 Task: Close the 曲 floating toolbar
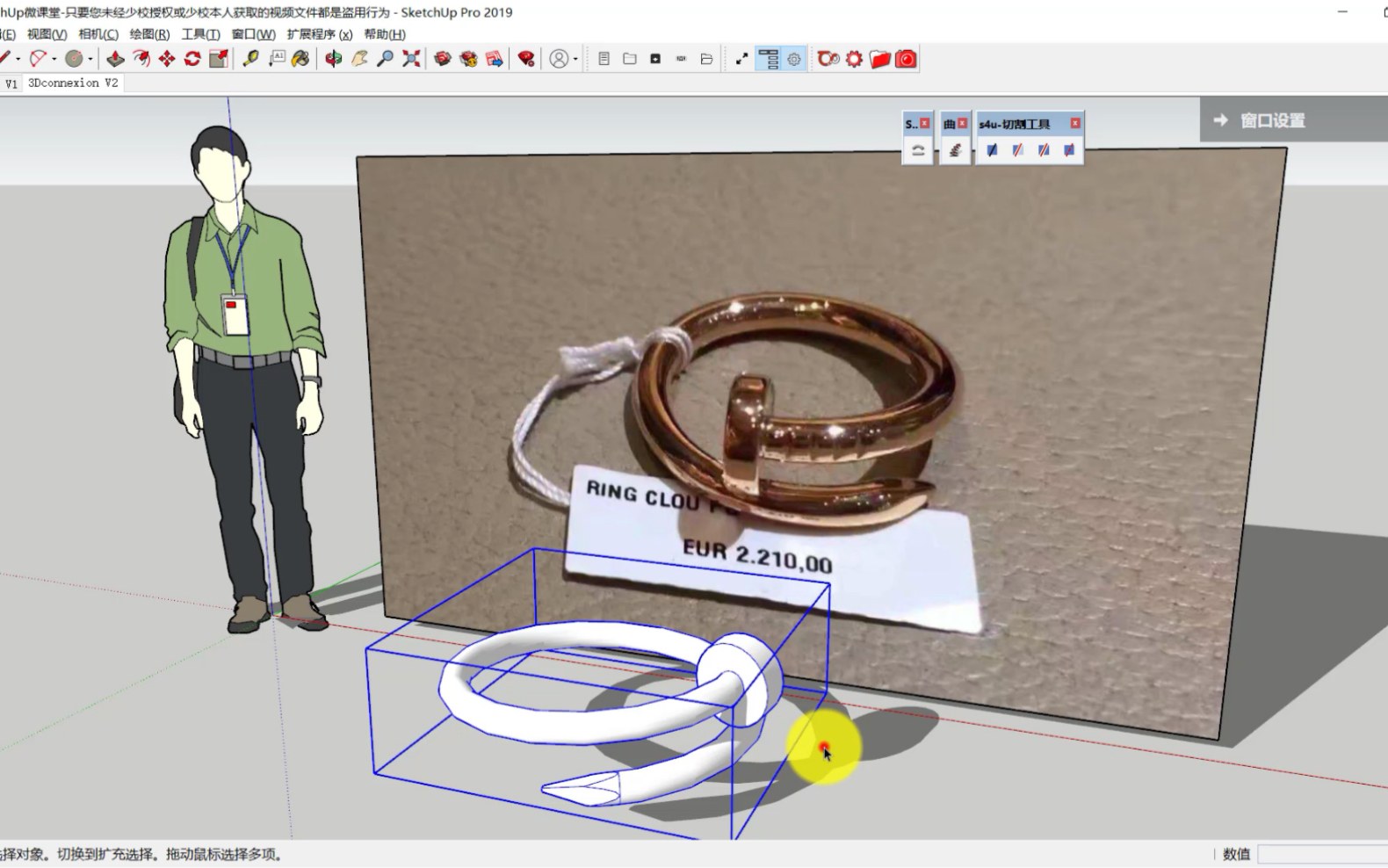962,124
